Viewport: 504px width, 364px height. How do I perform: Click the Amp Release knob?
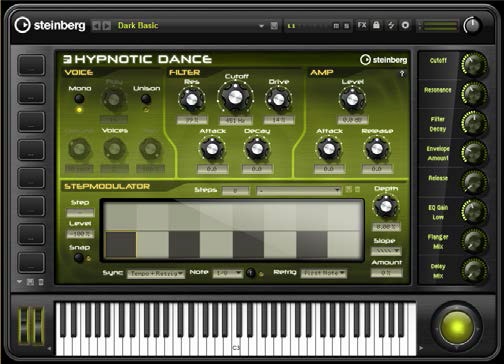coord(377,149)
